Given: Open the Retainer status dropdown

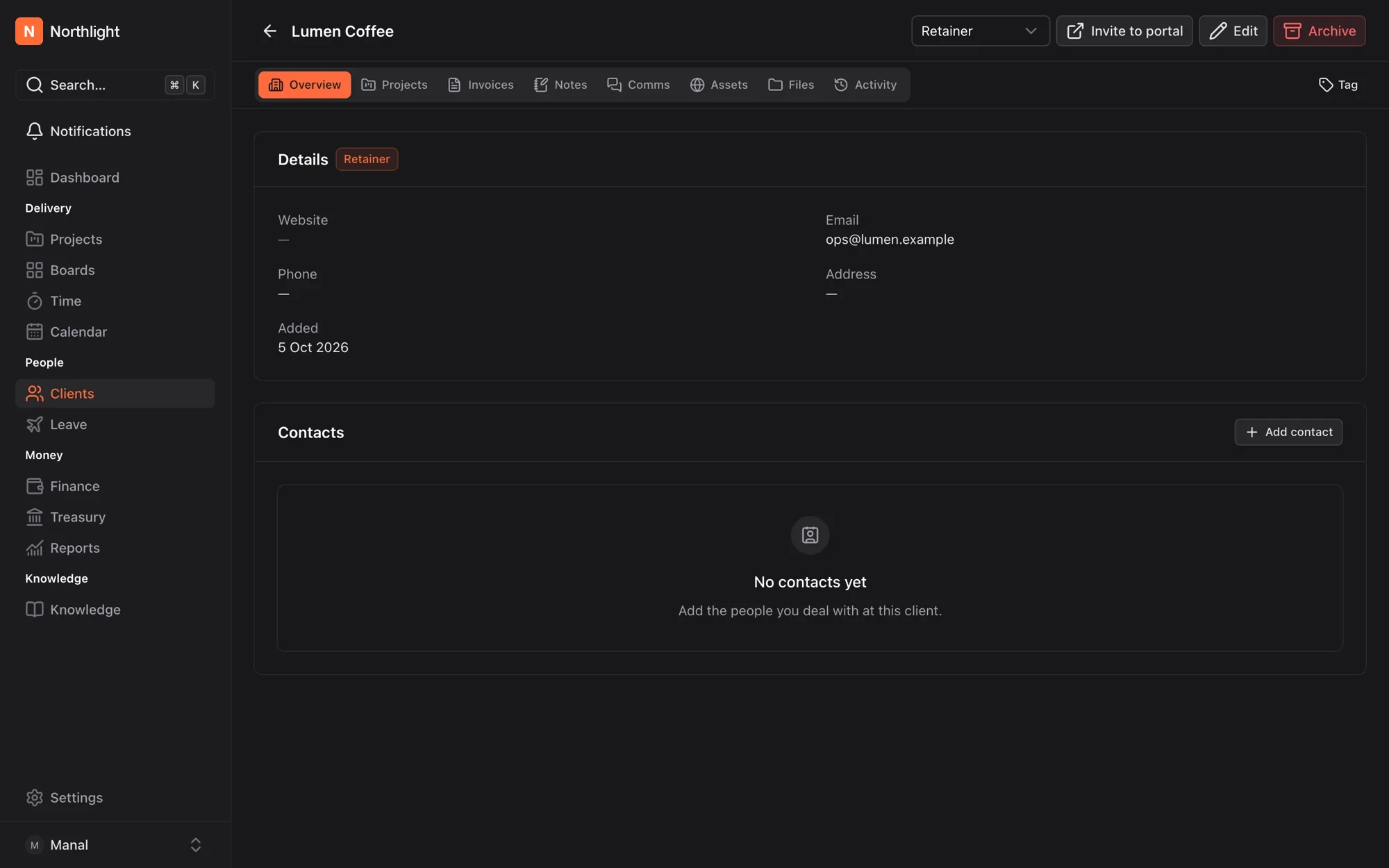Looking at the screenshot, I should (980, 31).
